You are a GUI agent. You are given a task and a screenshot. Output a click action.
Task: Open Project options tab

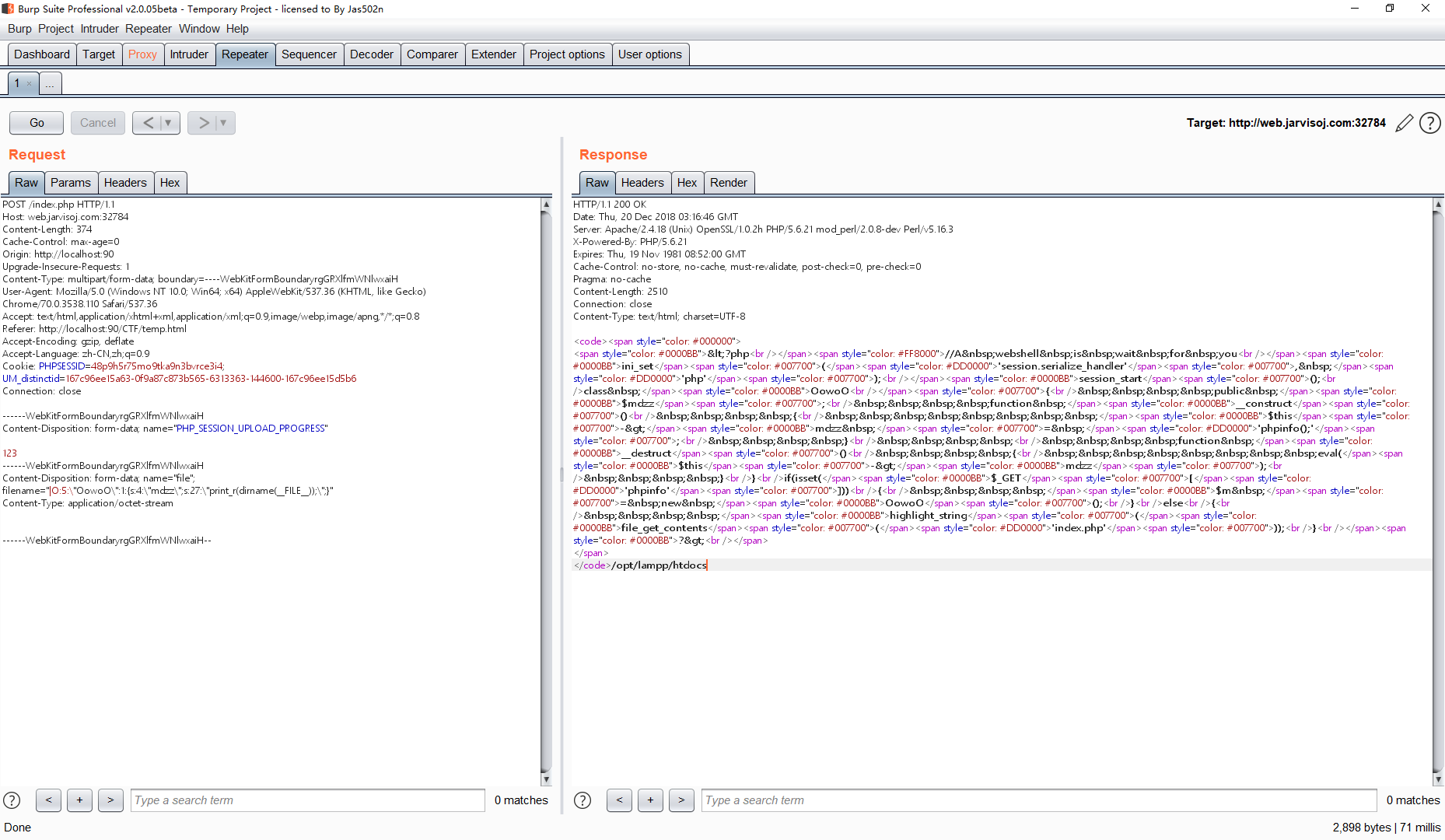567,54
